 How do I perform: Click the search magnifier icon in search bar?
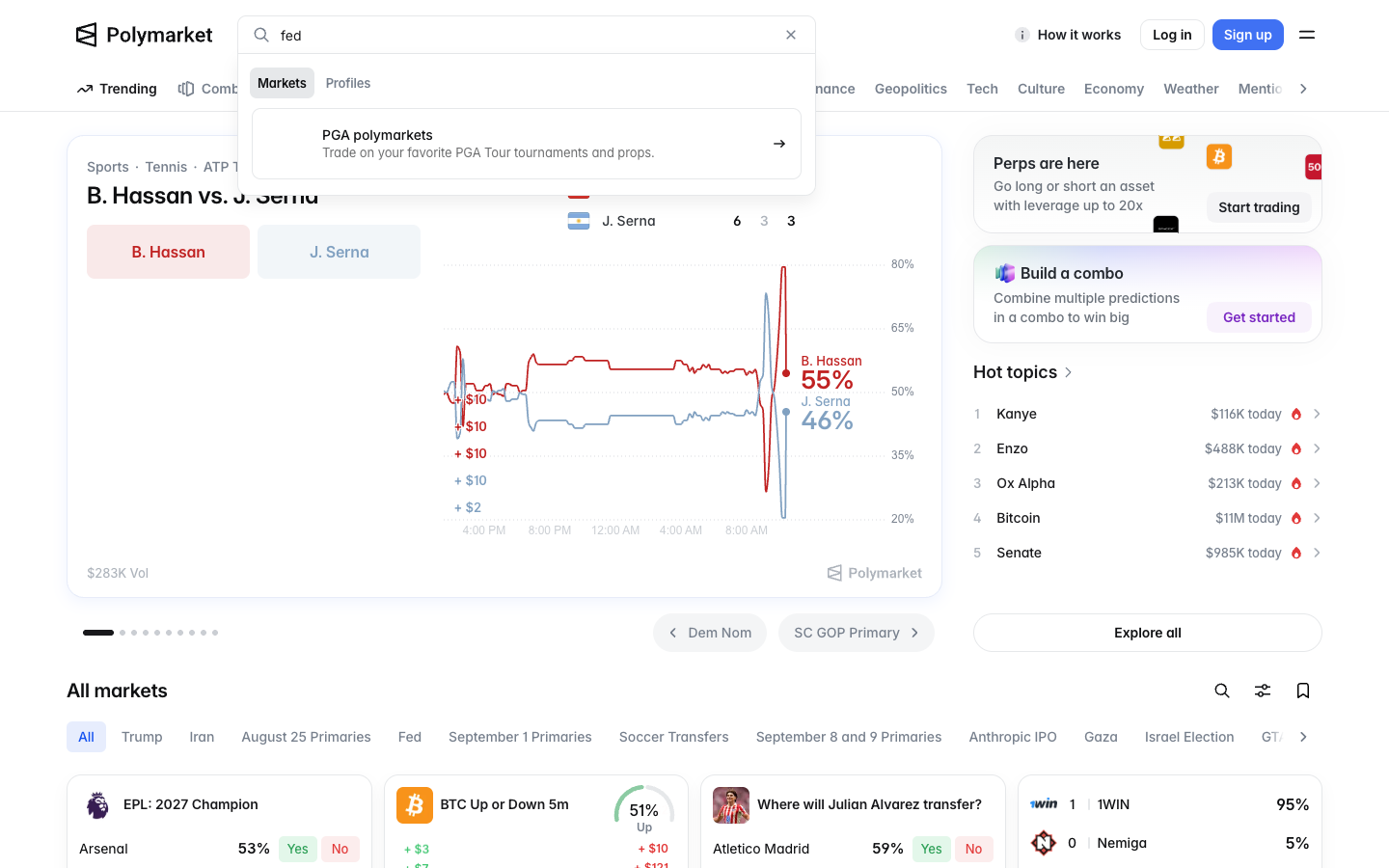point(261,35)
